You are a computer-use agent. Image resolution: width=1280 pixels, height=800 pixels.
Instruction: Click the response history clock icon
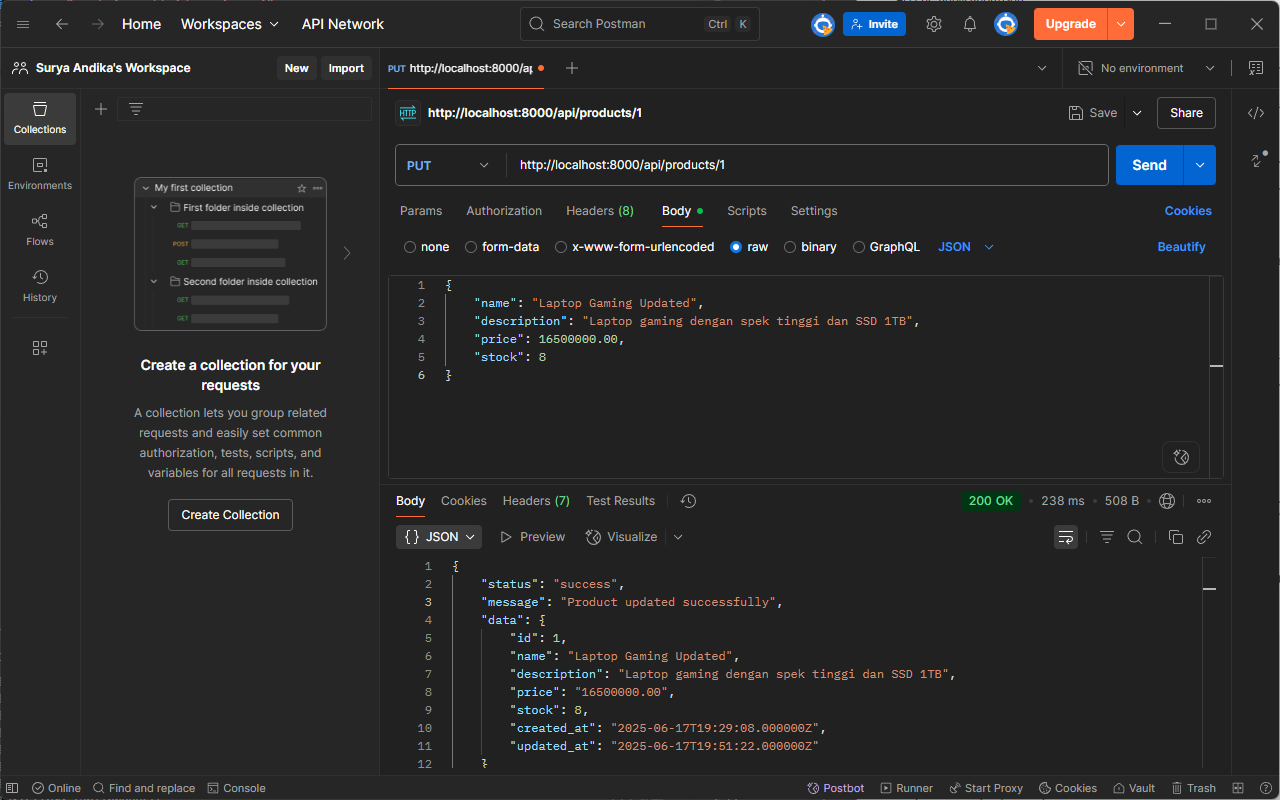tap(688, 501)
